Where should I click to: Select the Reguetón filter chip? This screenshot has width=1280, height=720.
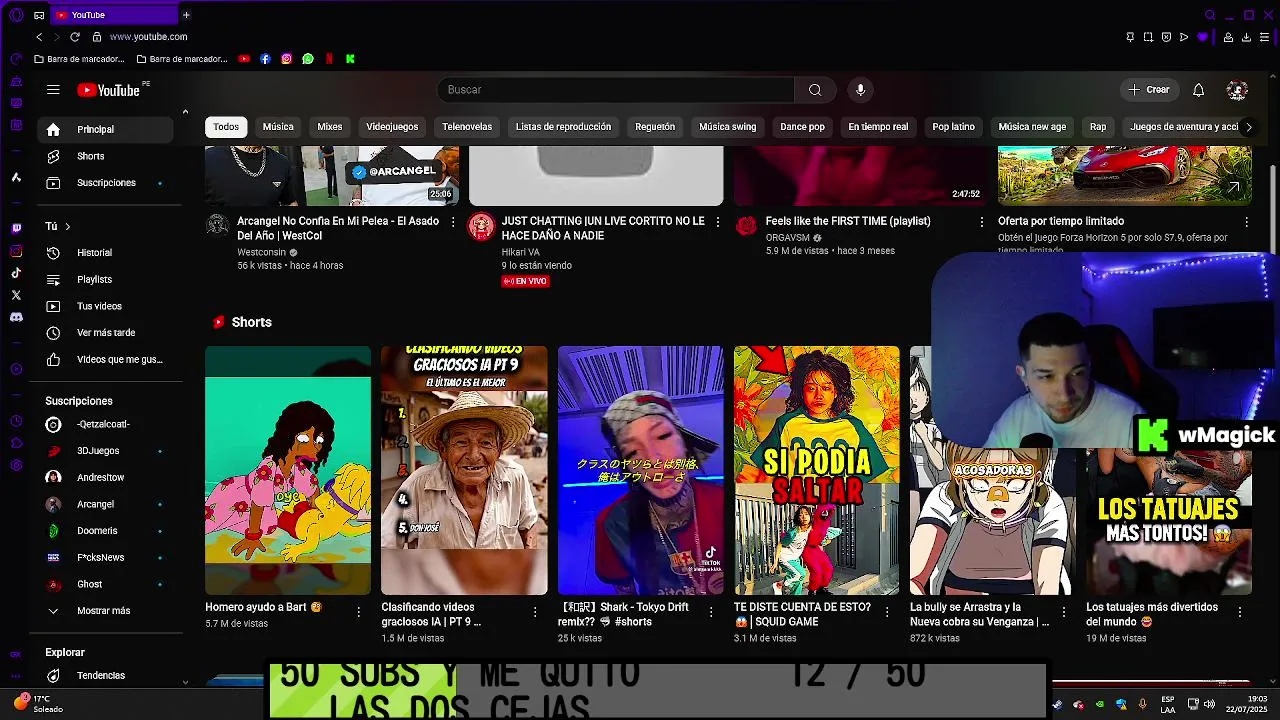(655, 127)
